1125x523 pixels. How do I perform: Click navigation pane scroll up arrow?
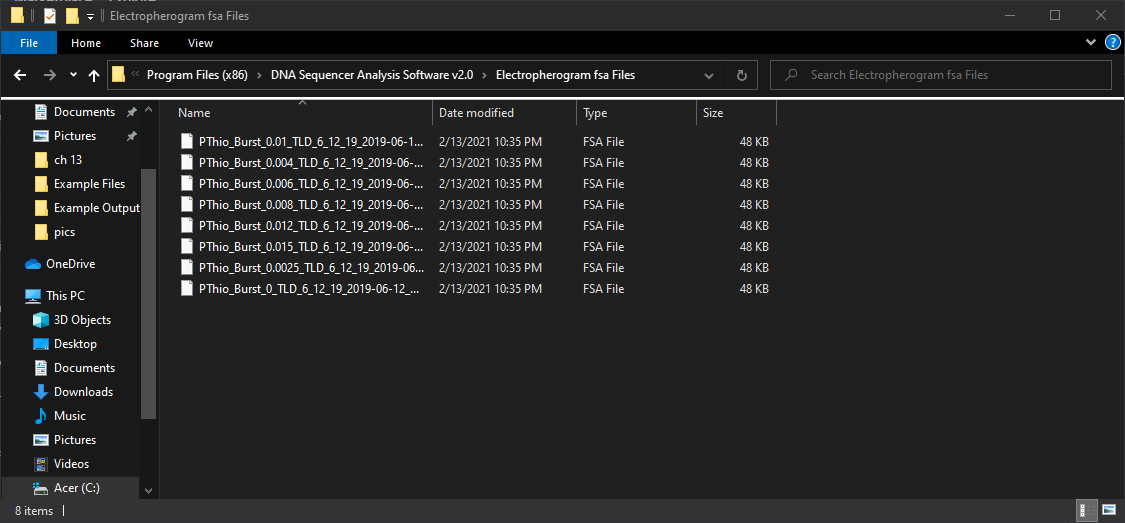tap(149, 110)
